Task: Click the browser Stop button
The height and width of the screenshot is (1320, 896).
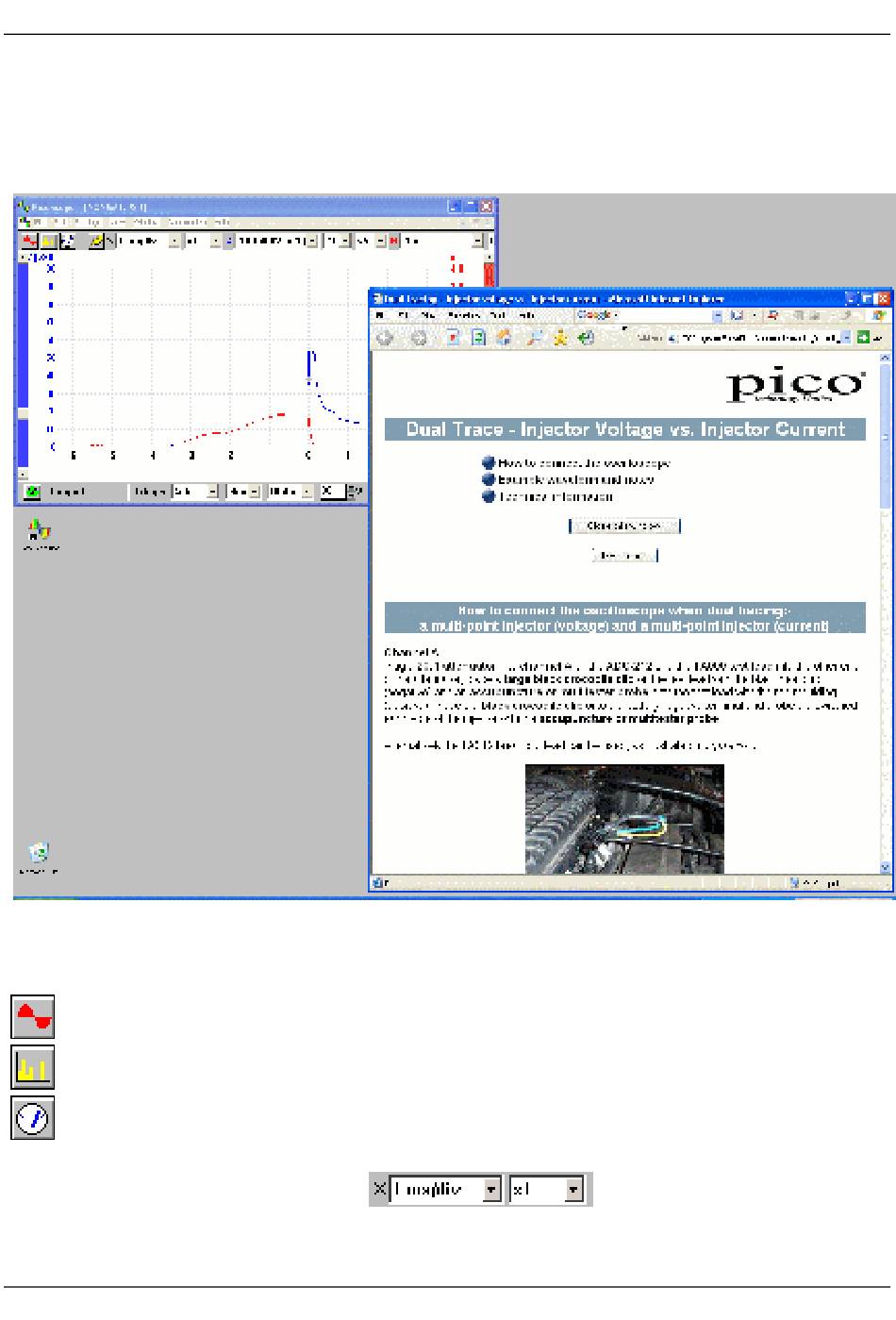Action: point(453,338)
